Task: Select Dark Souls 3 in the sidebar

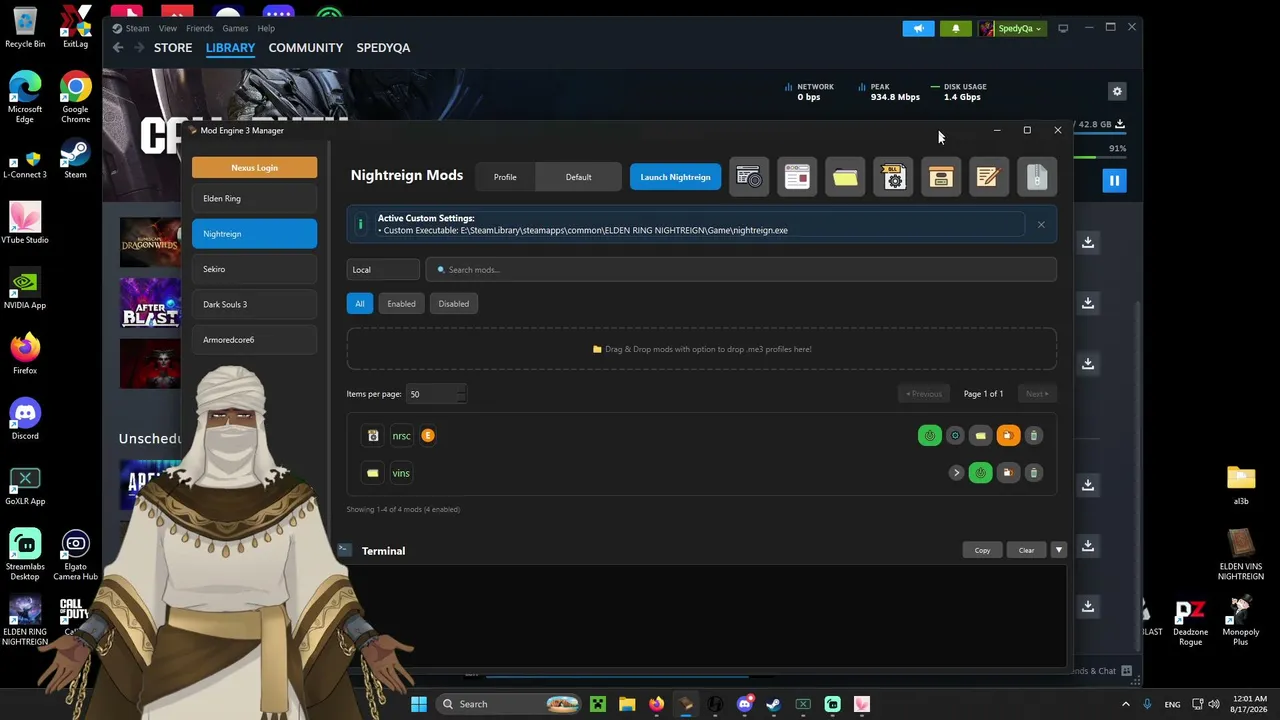Action: click(x=254, y=305)
